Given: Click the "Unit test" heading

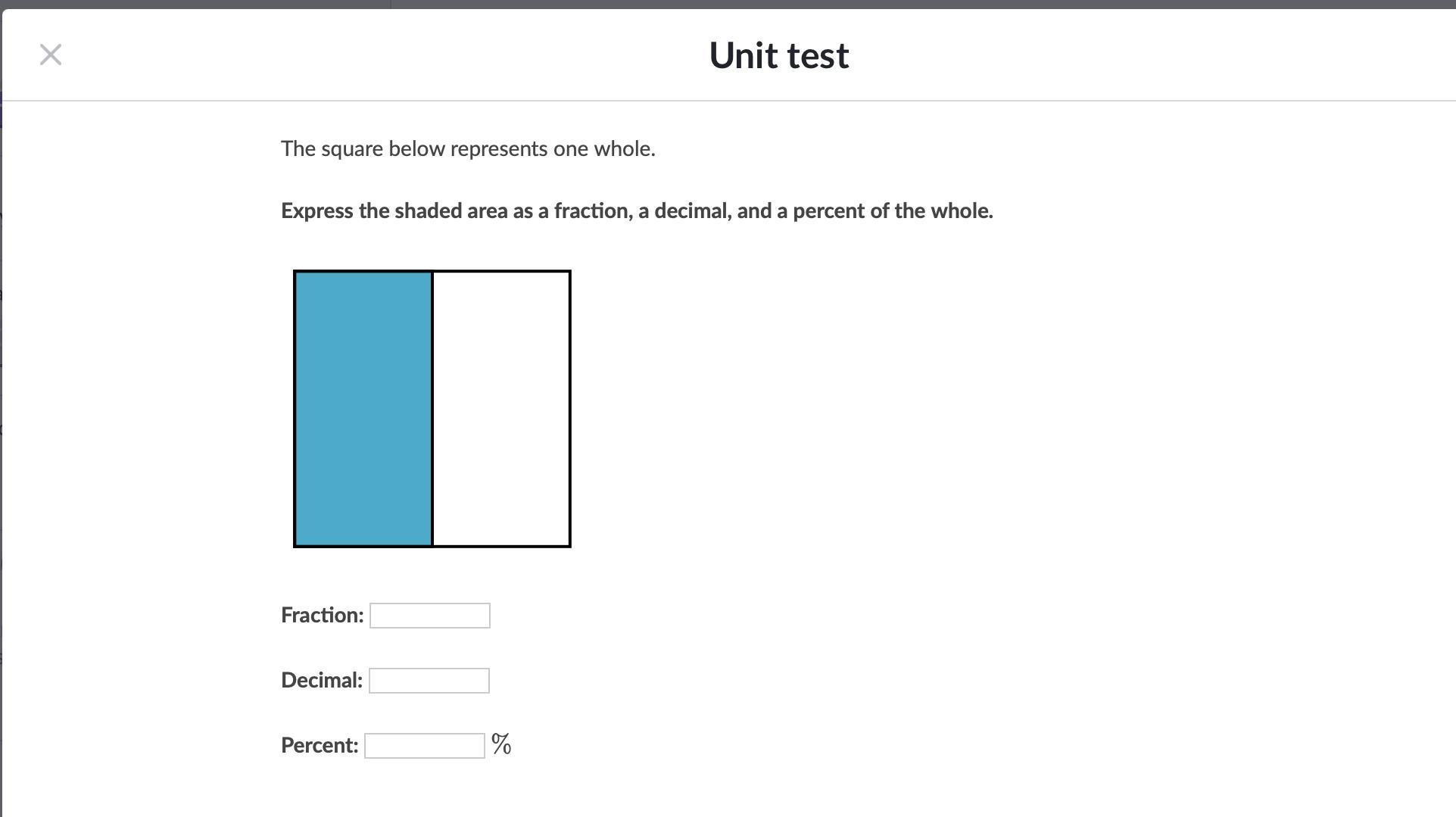Looking at the screenshot, I should 778,55.
